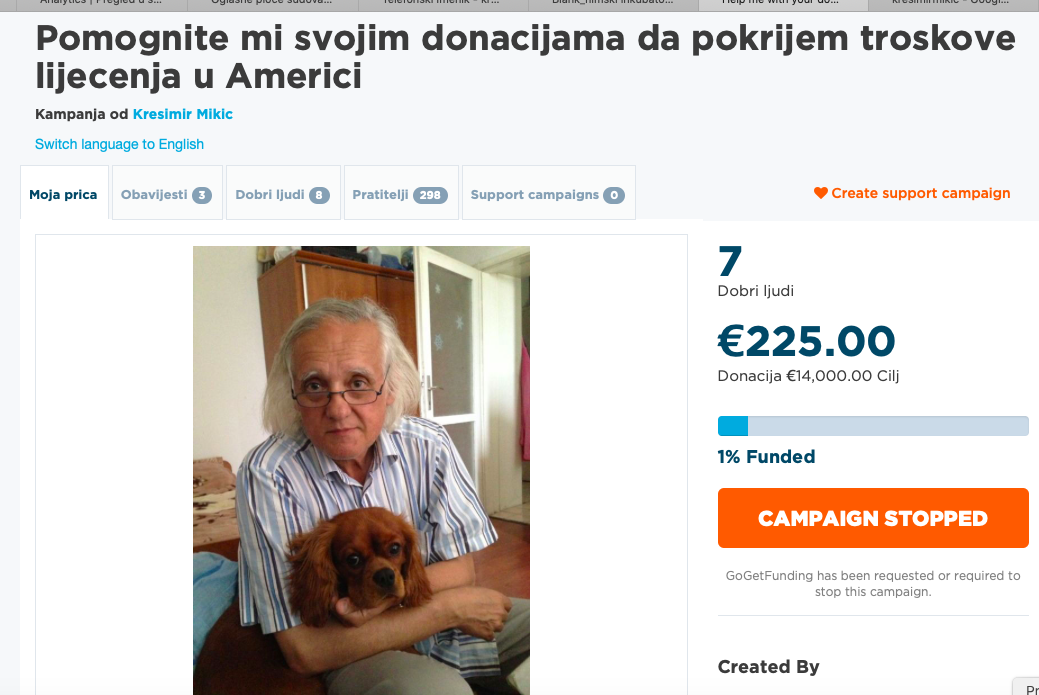Select the Pratitelji tab

coord(401,193)
